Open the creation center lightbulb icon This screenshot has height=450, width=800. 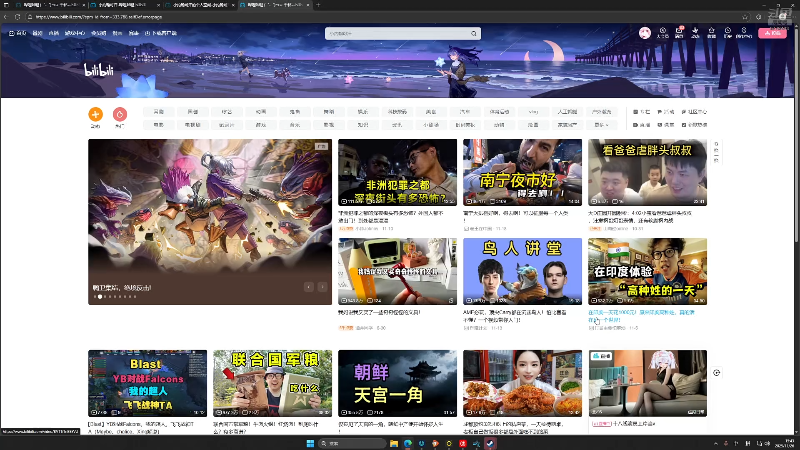point(744,32)
